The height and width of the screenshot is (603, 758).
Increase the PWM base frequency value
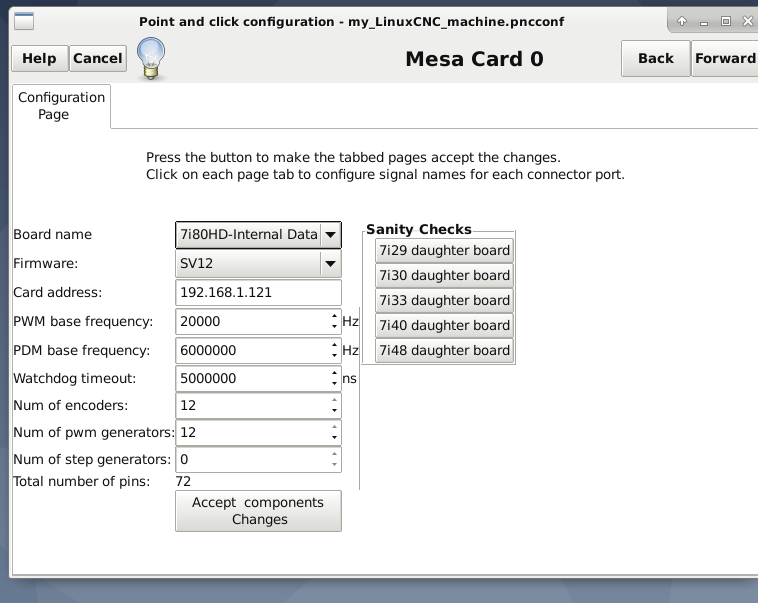tap(334, 317)
